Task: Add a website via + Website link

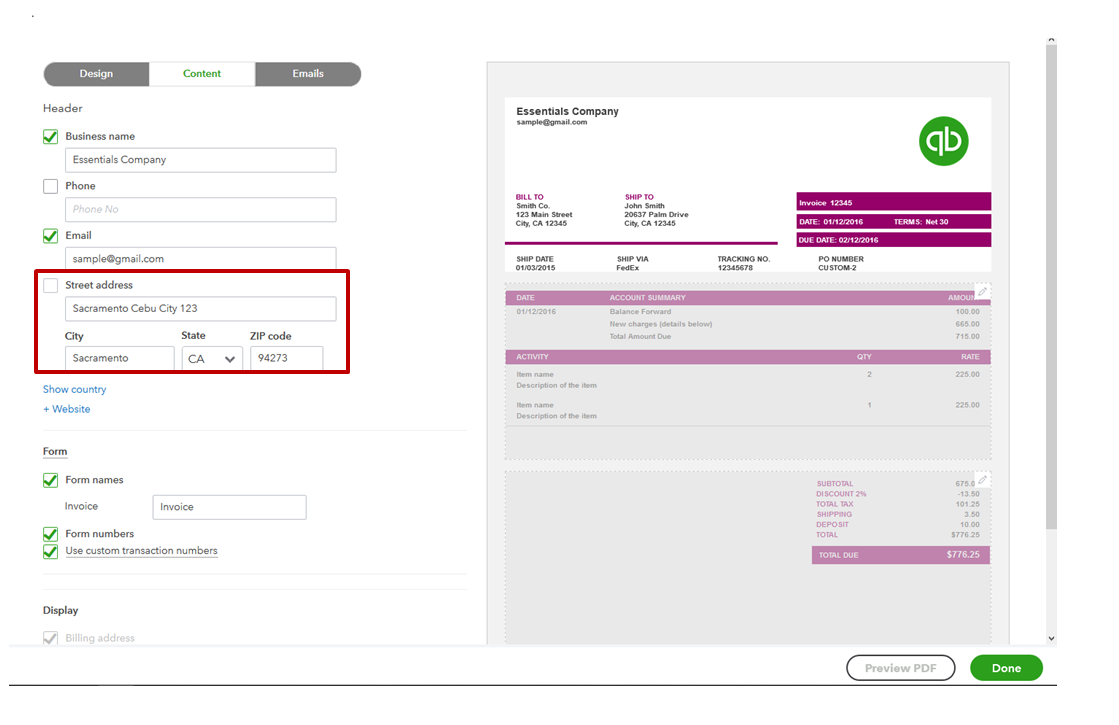Action: pos(66,409)
